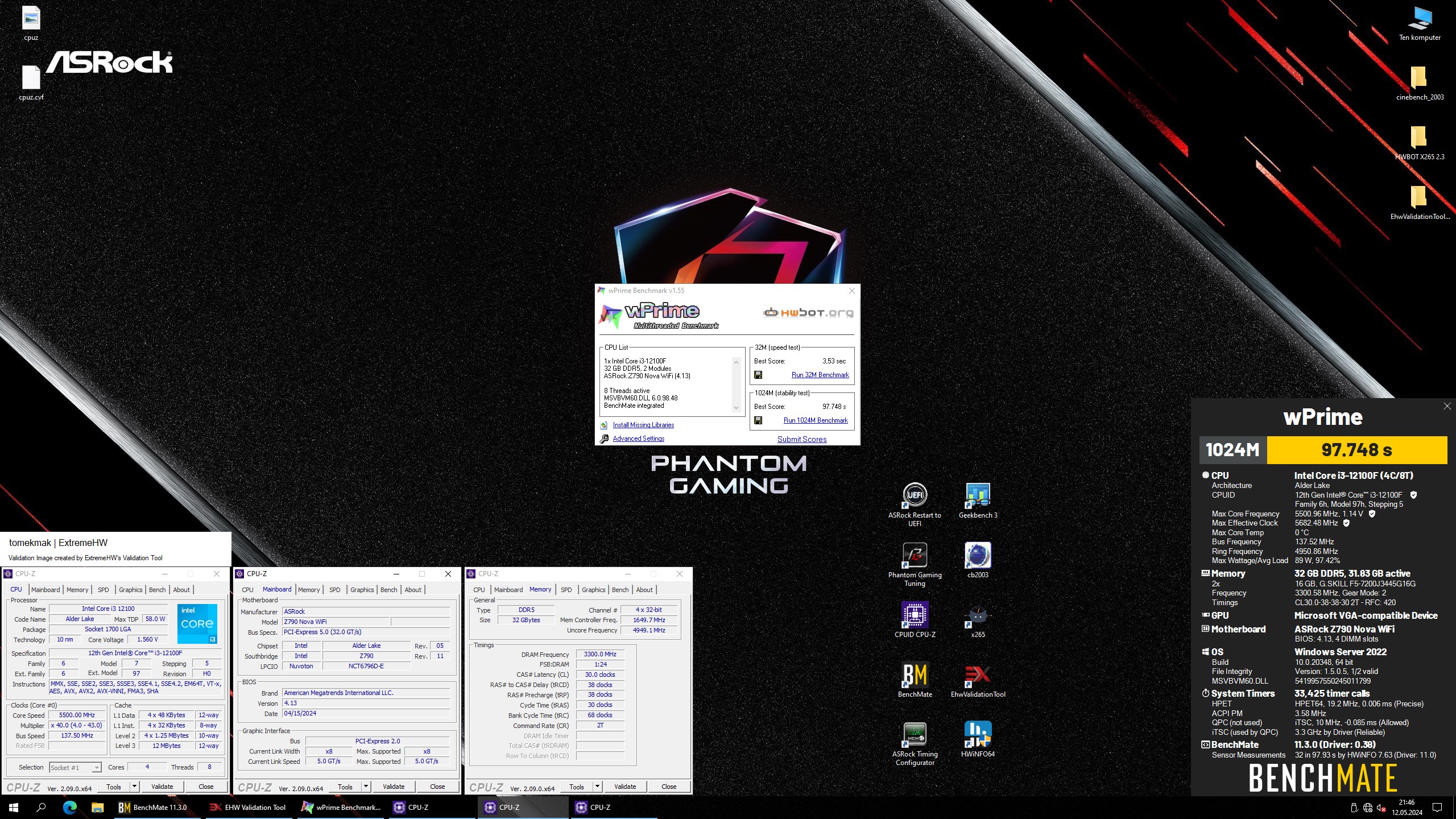
Task: Click Tools button in first CPU-Z window
Action: (x=114, y=787)
